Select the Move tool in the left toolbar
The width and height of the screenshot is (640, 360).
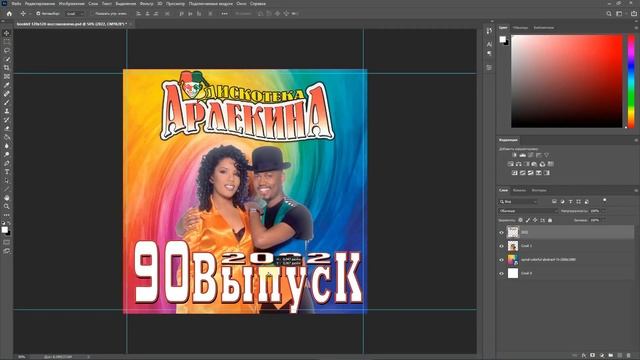[7, 33]
